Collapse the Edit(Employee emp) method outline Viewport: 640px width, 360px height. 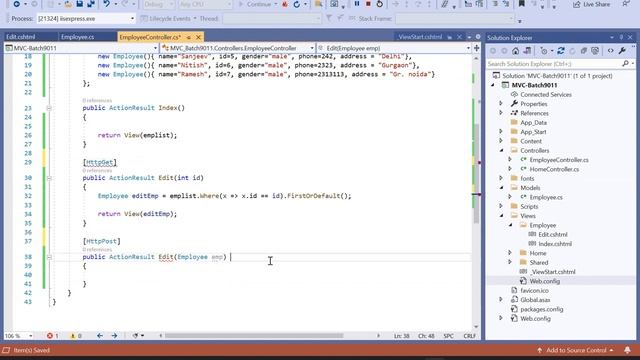[49, 257]
